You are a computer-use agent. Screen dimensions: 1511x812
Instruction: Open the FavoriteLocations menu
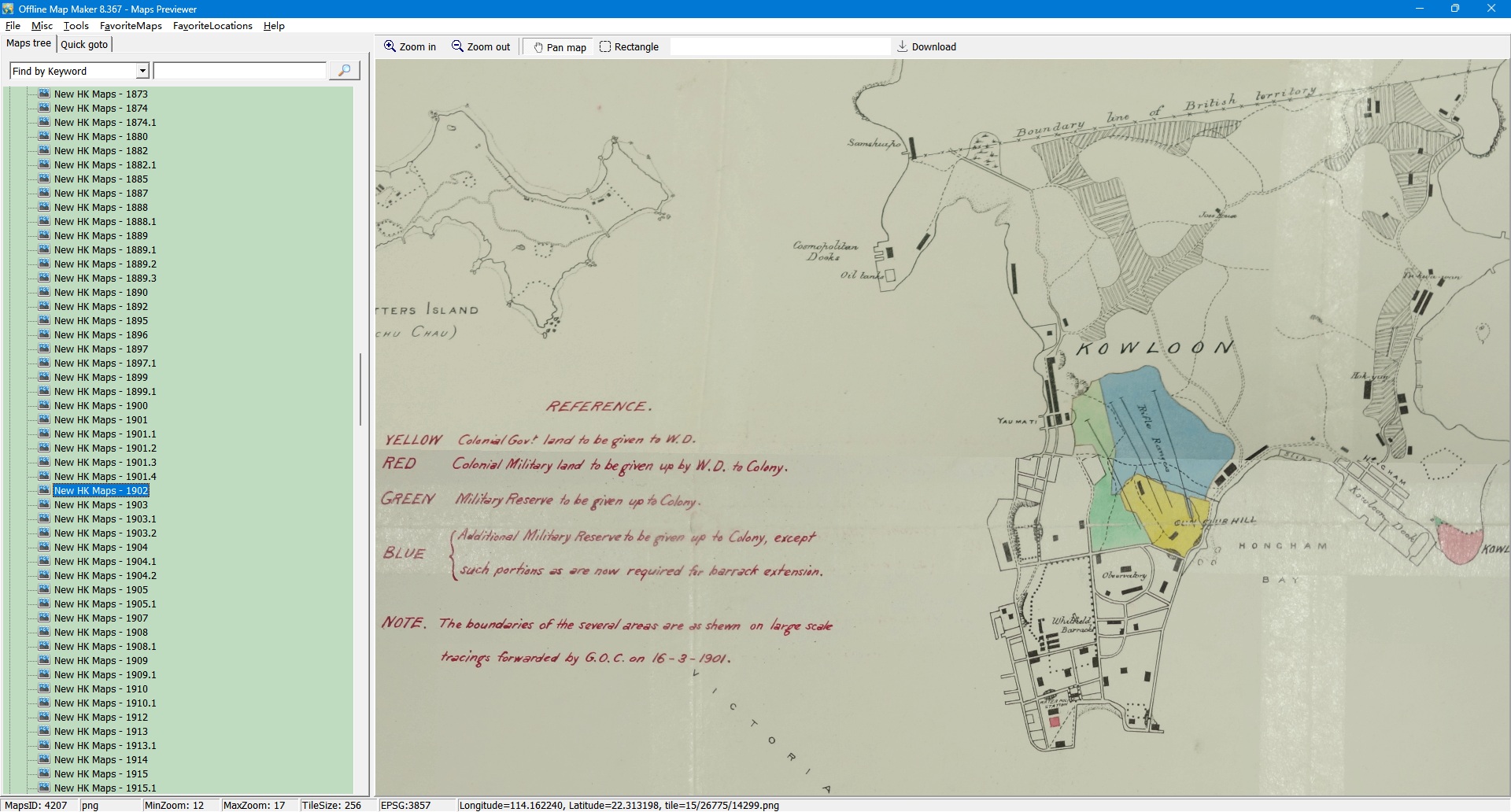[212, 26]
